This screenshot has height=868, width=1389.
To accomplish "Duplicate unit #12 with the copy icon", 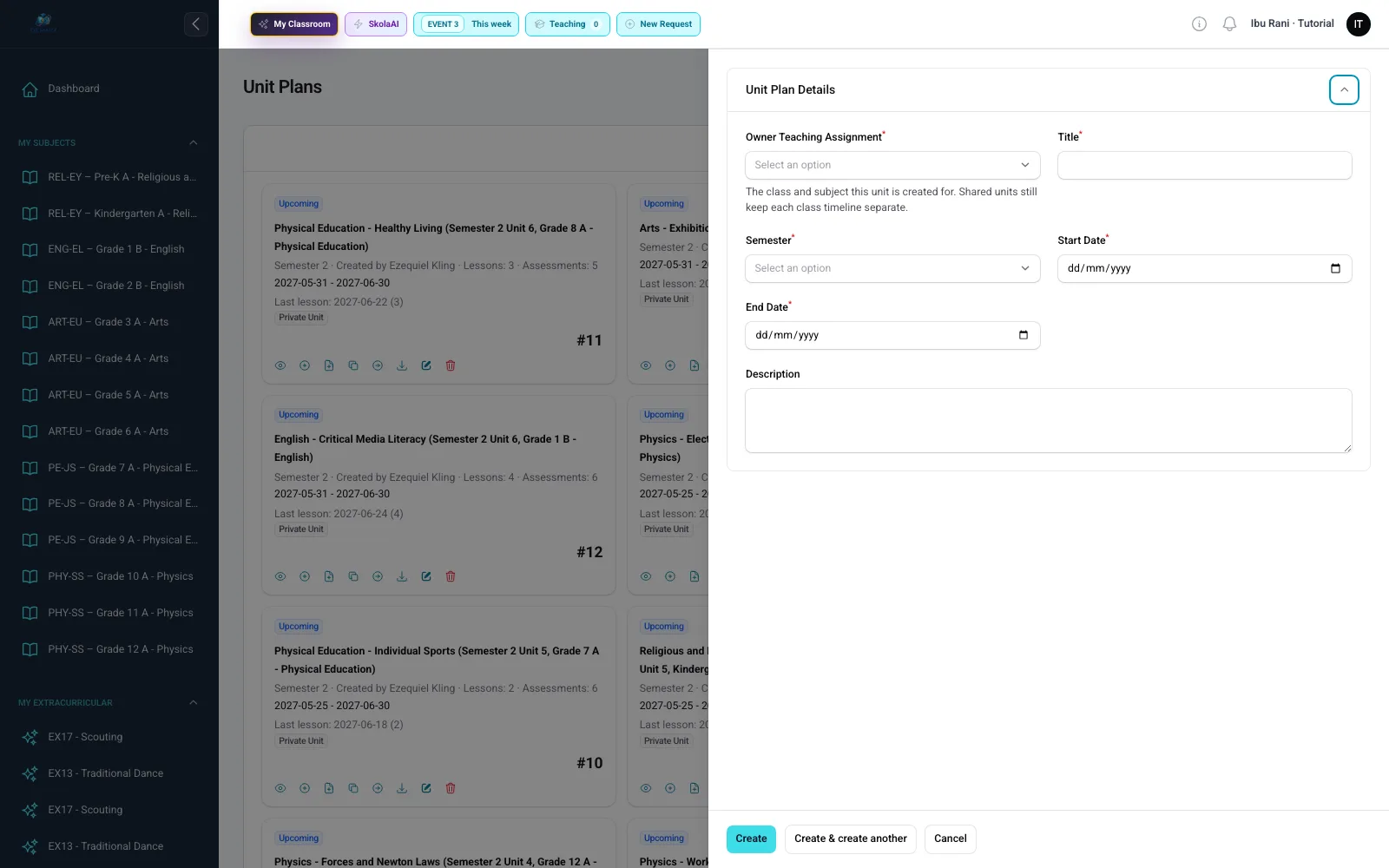I will click(353, 576).
